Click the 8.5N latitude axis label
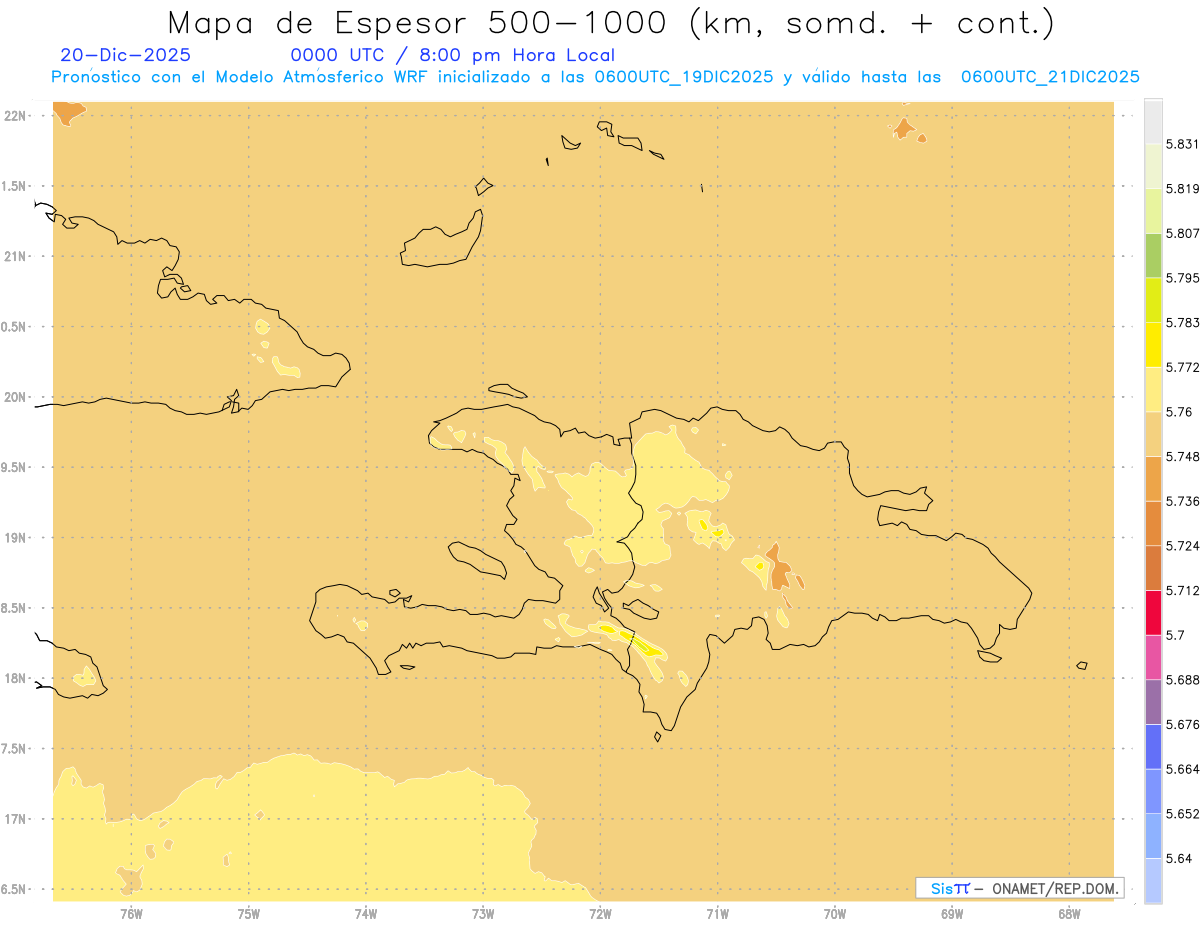The width and height of the screenshot is (1200, 927). [14, 608]
